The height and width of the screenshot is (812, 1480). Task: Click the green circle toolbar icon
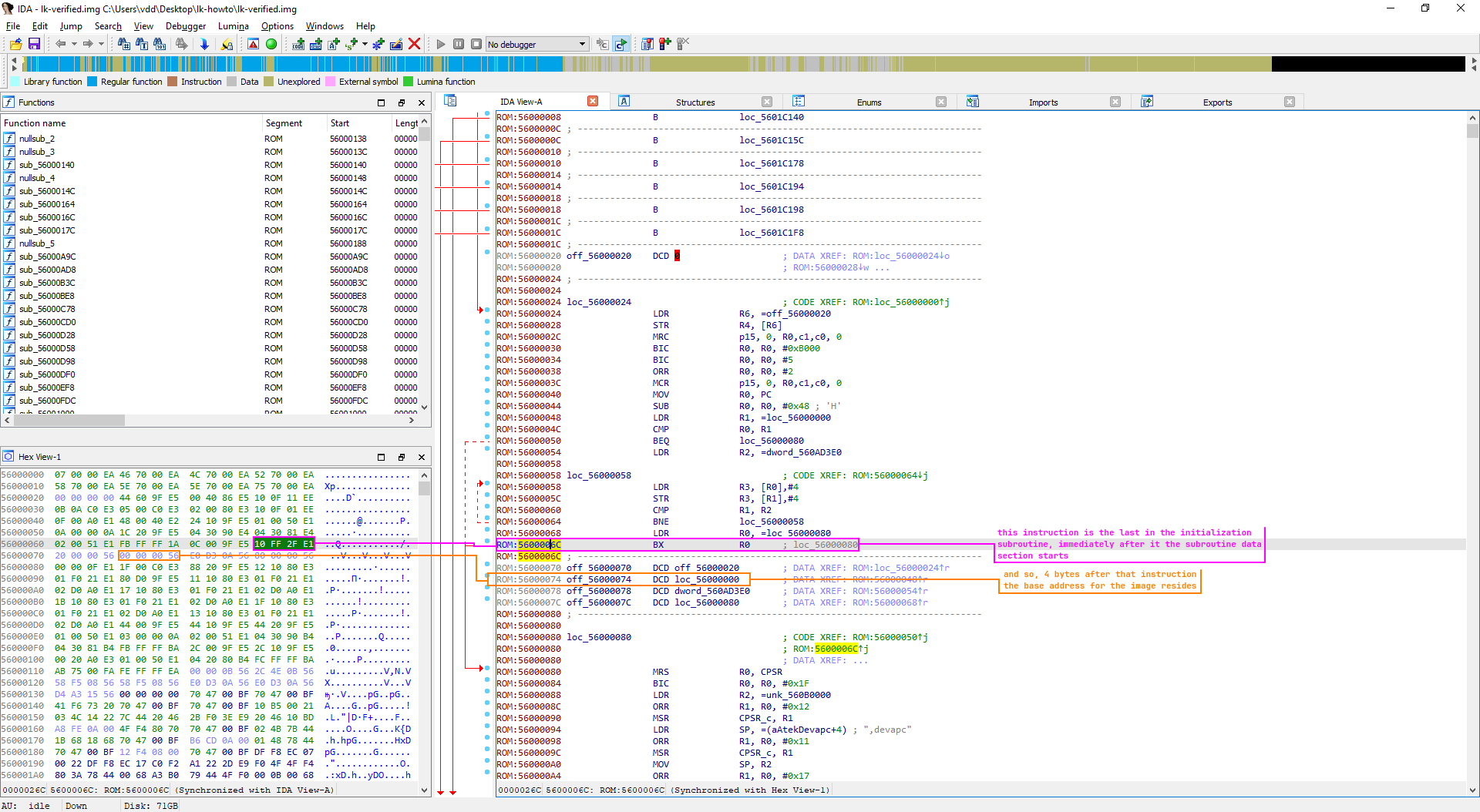(x=271, y=44)
